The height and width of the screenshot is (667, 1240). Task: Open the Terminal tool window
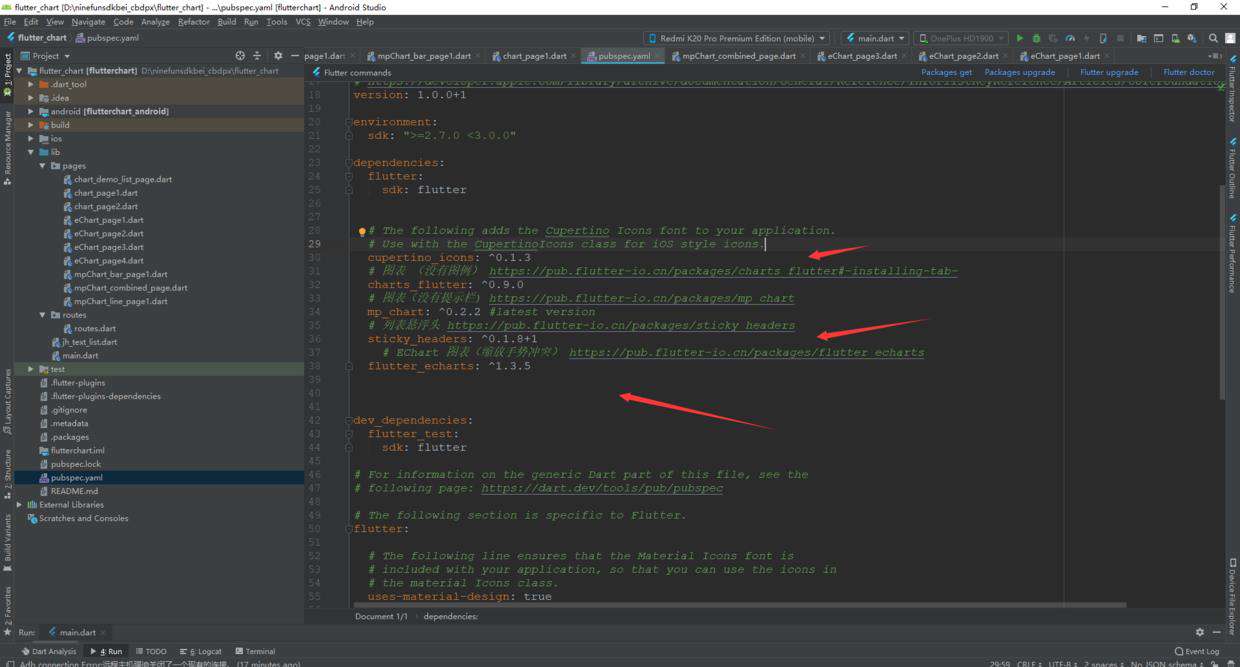click(254, 651)
